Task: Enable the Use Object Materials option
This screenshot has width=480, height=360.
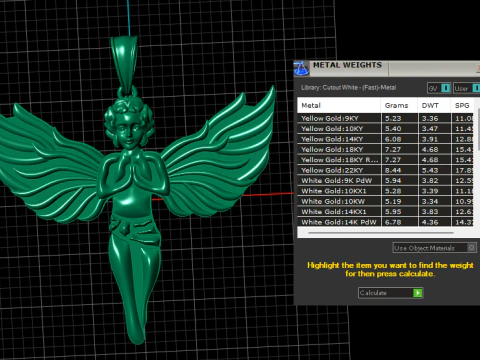Action: click(434, 248)
